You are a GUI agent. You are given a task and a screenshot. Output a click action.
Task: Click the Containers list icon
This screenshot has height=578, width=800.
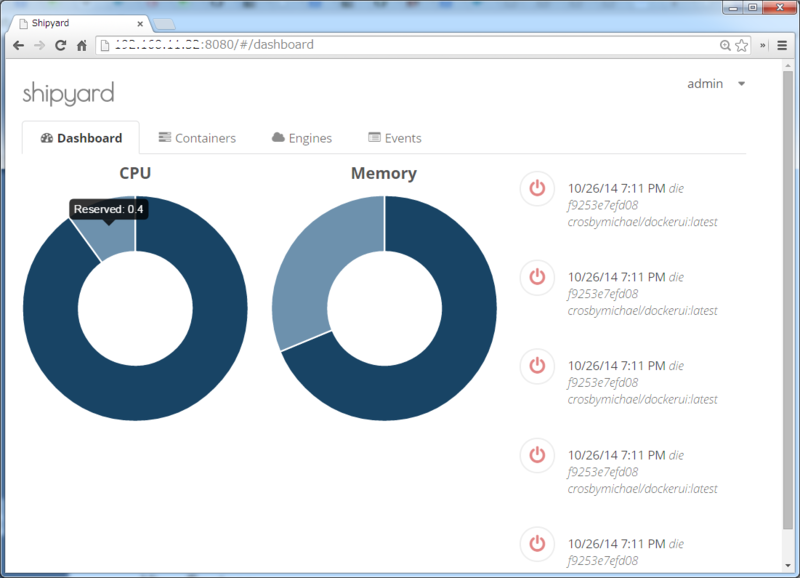164,137
